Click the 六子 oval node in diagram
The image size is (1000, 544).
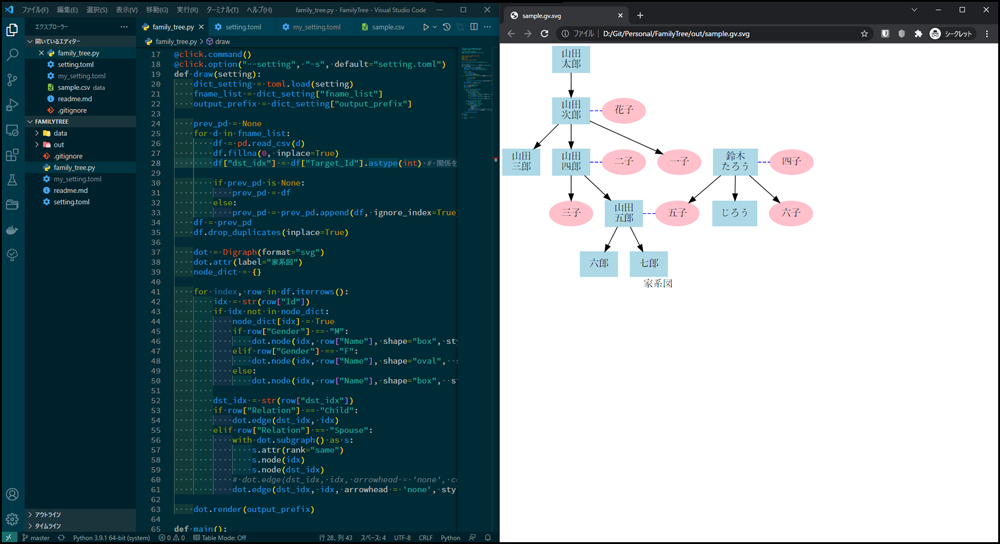791,213
